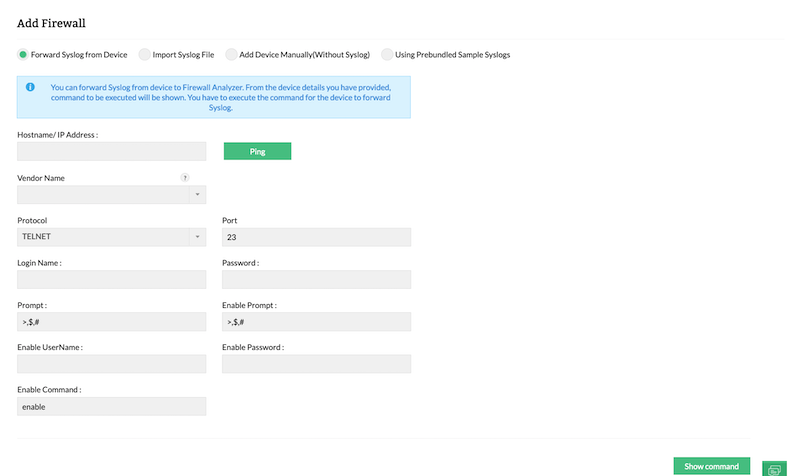The width and height of the screenshot is (797, 476).
Task: Click the Enable Prompt field
Action: [x=316, y=322]
